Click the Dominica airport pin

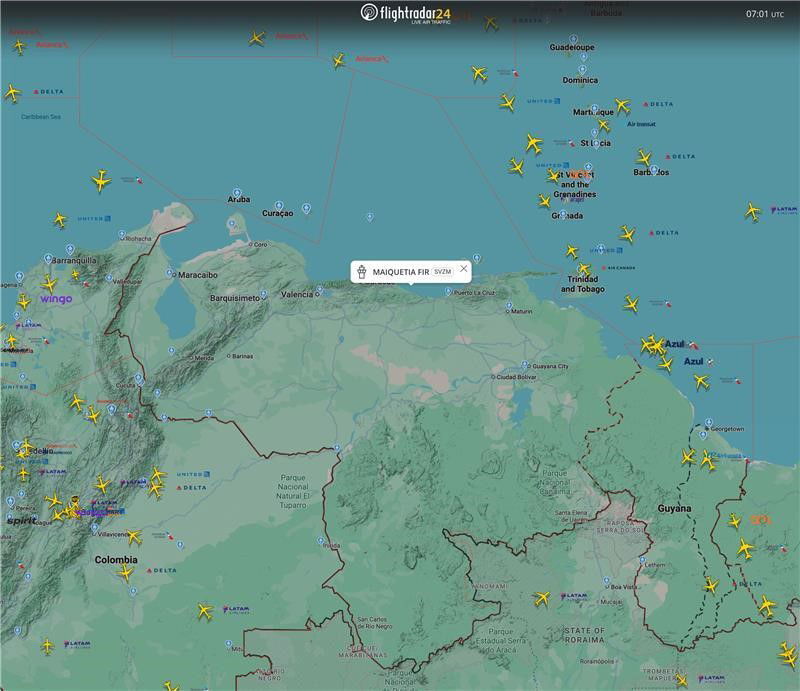click(583, 70)
